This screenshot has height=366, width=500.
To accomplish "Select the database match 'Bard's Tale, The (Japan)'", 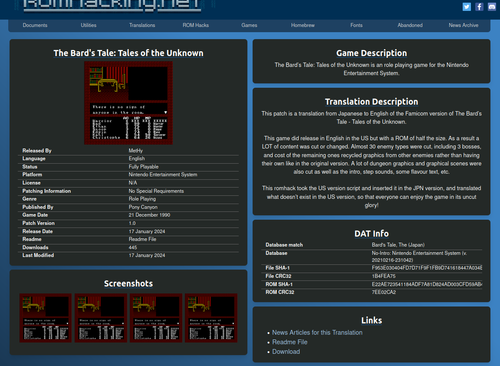I will coord(398,245).
